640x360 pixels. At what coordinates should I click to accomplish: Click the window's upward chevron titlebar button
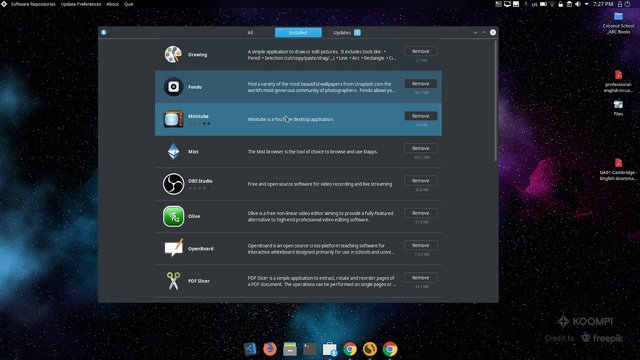(484, 32)
